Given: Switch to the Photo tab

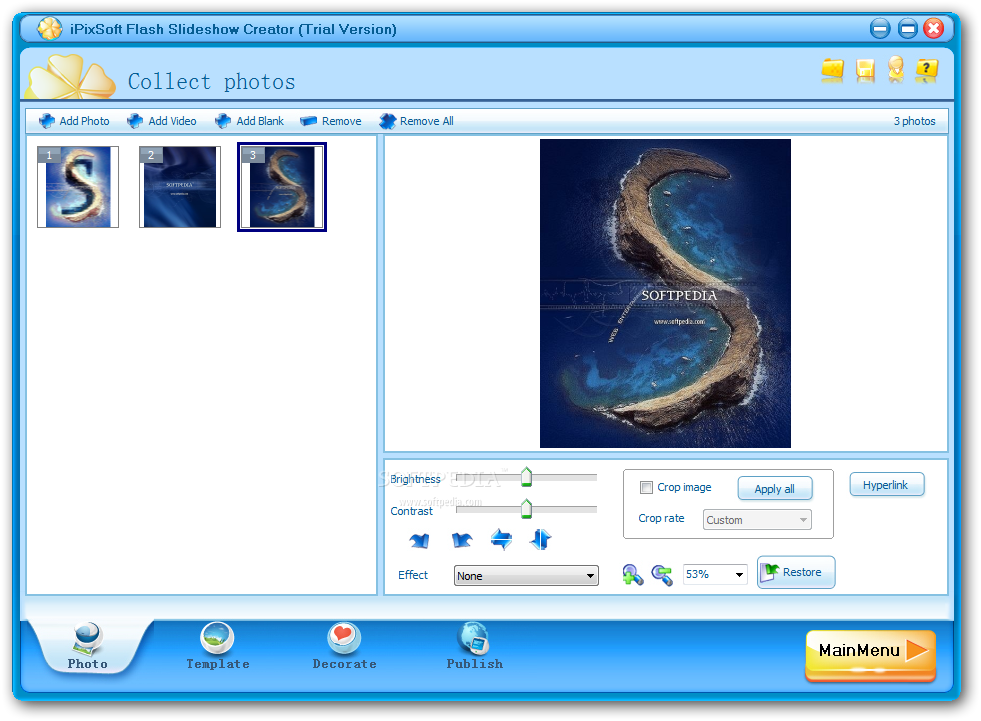Looking at the screenshot, I should [88, 648].
